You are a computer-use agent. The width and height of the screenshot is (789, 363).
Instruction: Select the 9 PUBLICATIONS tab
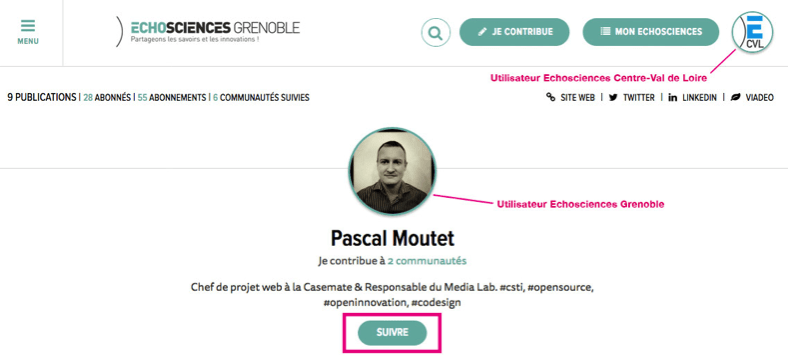point(41,98)
